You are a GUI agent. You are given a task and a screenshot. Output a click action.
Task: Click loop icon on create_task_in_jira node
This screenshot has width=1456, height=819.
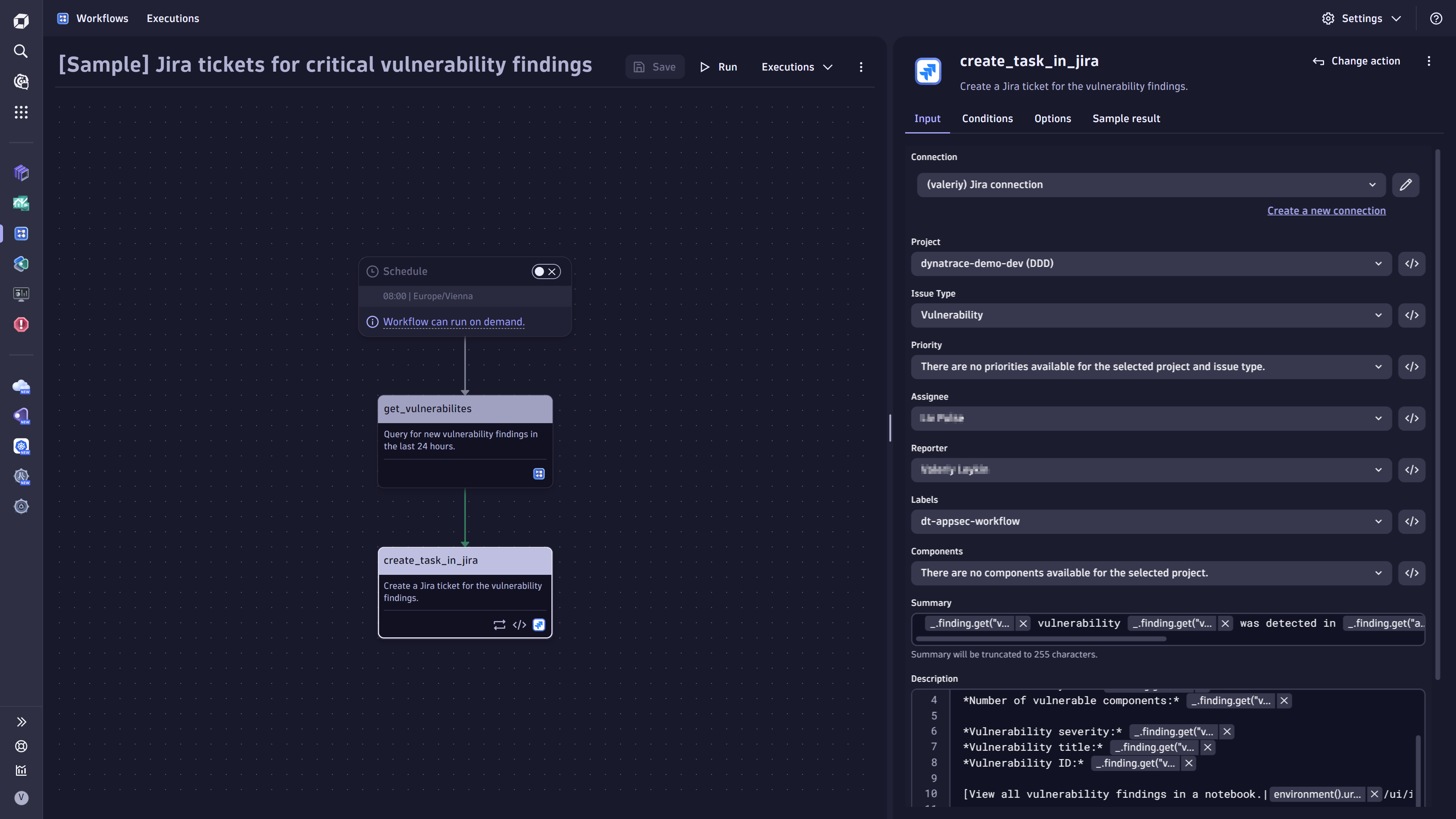click(499, 625)
